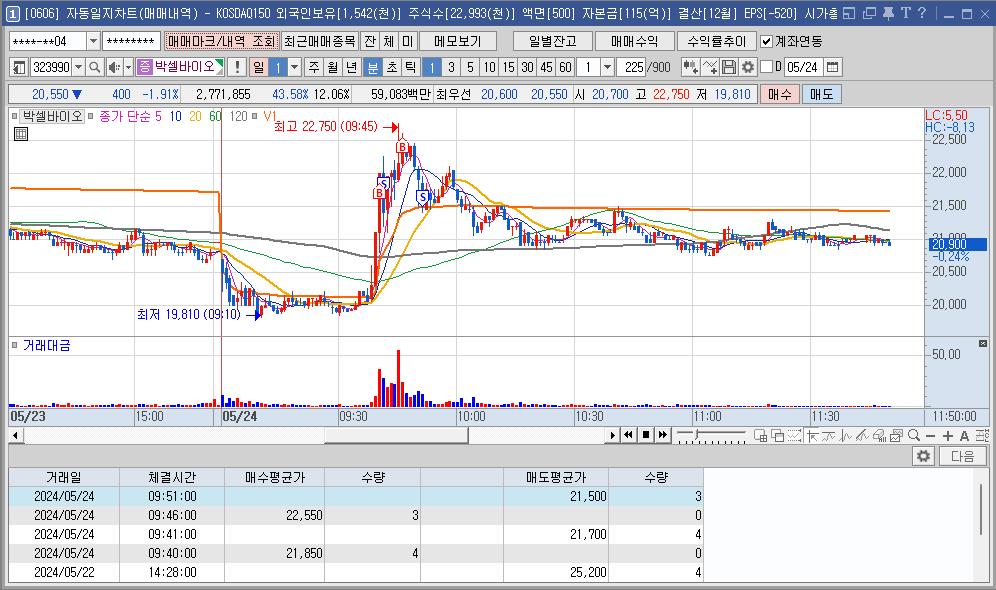Toggle the D date checkbox
The height and width of the screenshot is (590, 996).
[x=767, y=66]
